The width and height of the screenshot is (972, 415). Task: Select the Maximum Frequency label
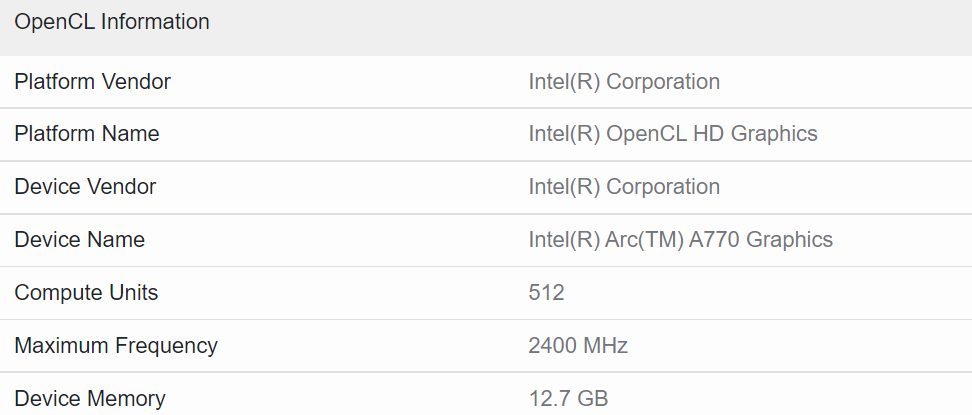click(116, 346)
